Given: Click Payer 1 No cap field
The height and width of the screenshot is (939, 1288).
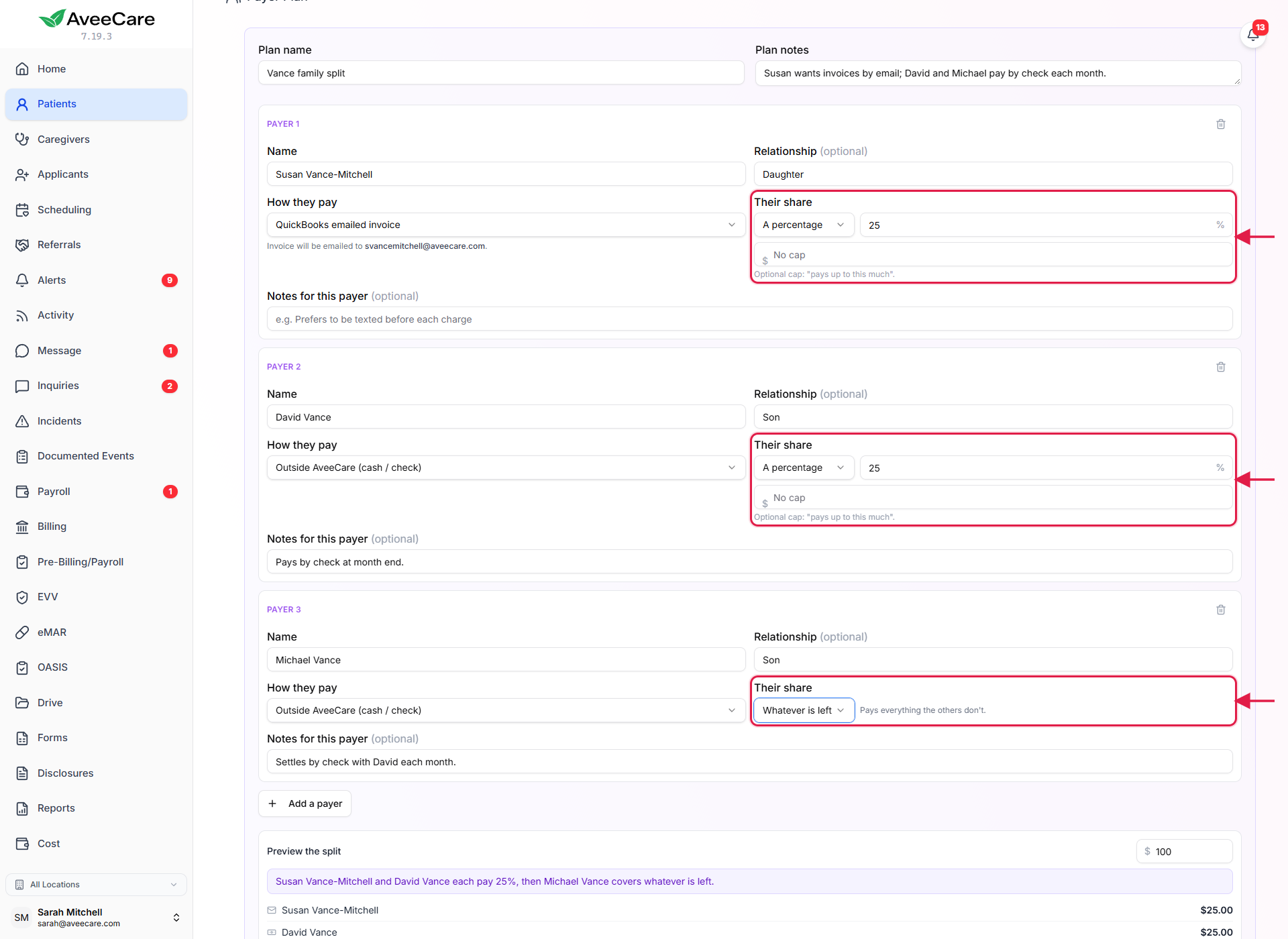Looking at the screenshot, I should [x=993, y=255].
